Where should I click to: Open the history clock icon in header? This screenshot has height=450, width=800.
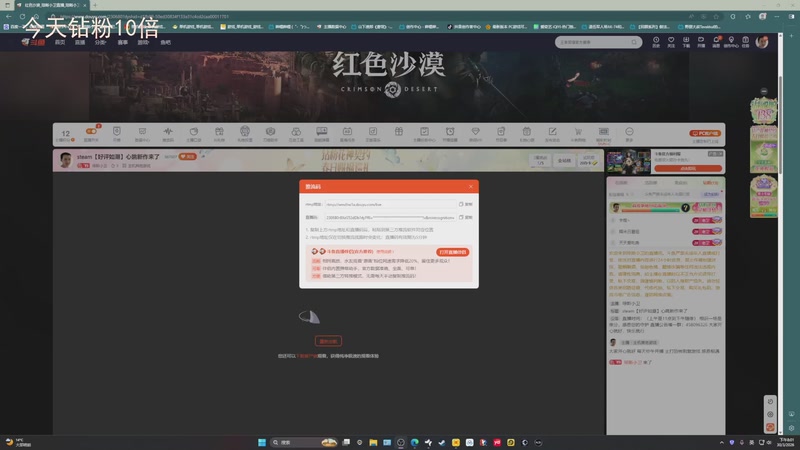(656, 40)
